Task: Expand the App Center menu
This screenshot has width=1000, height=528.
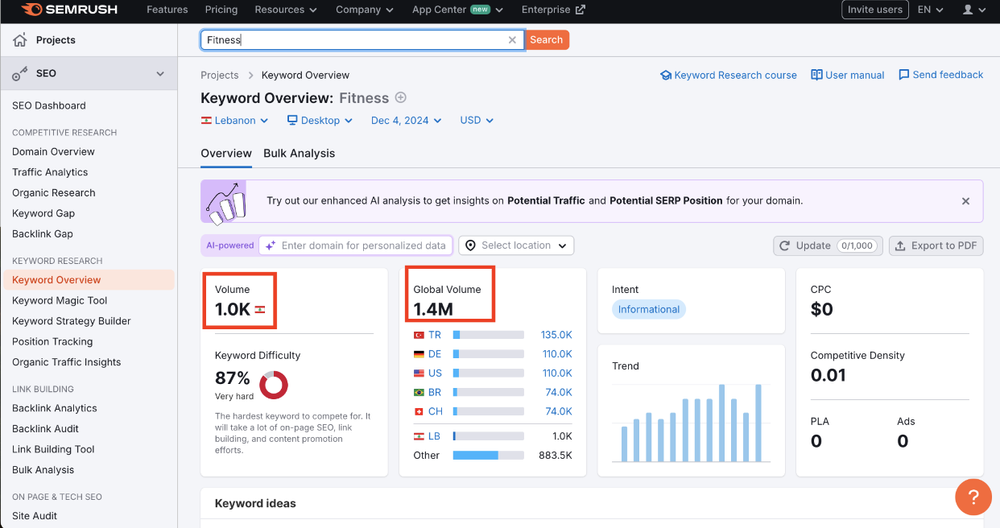Action: click(457, 10)
